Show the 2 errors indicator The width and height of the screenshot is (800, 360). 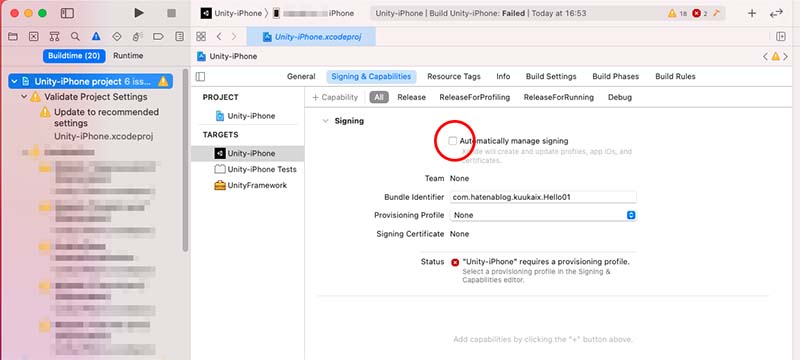(700, 13)
